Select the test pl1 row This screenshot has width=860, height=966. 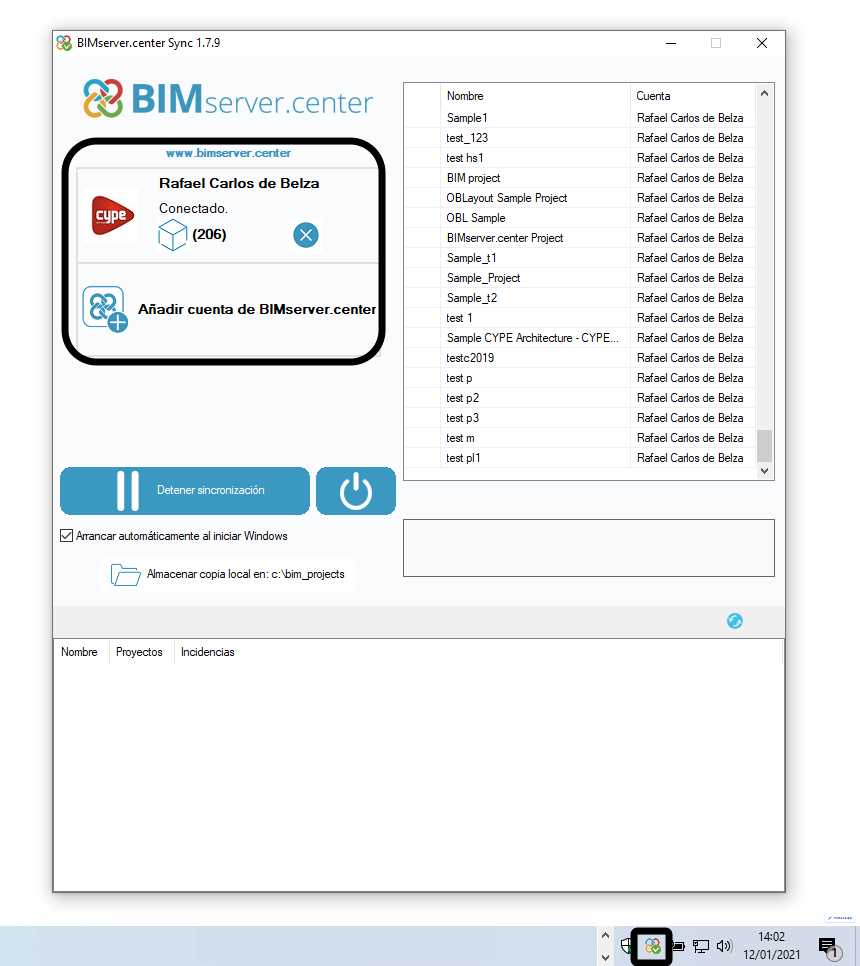[580, 458]
